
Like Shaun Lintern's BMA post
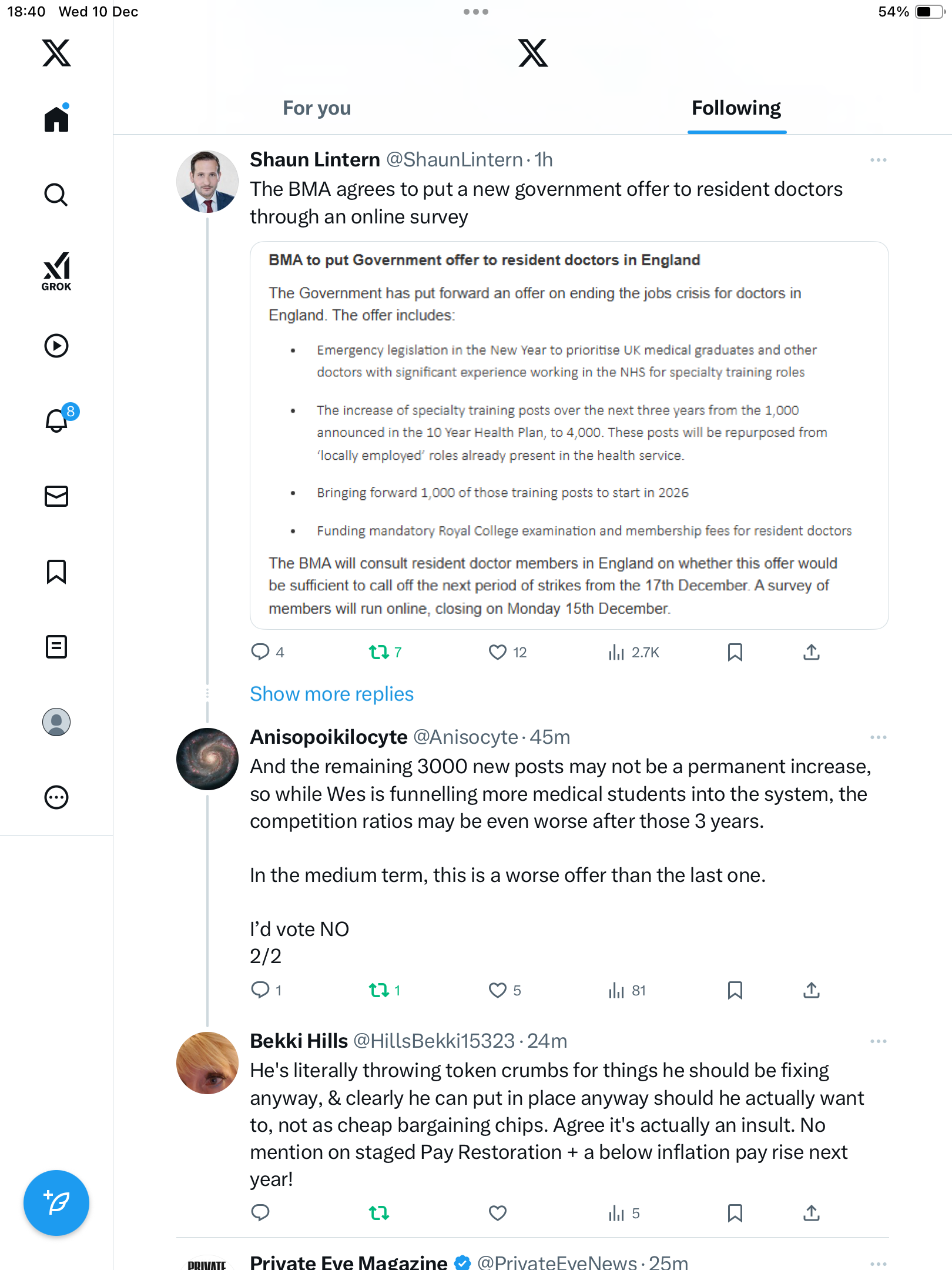pyautogui.click(x=498, y=652)
